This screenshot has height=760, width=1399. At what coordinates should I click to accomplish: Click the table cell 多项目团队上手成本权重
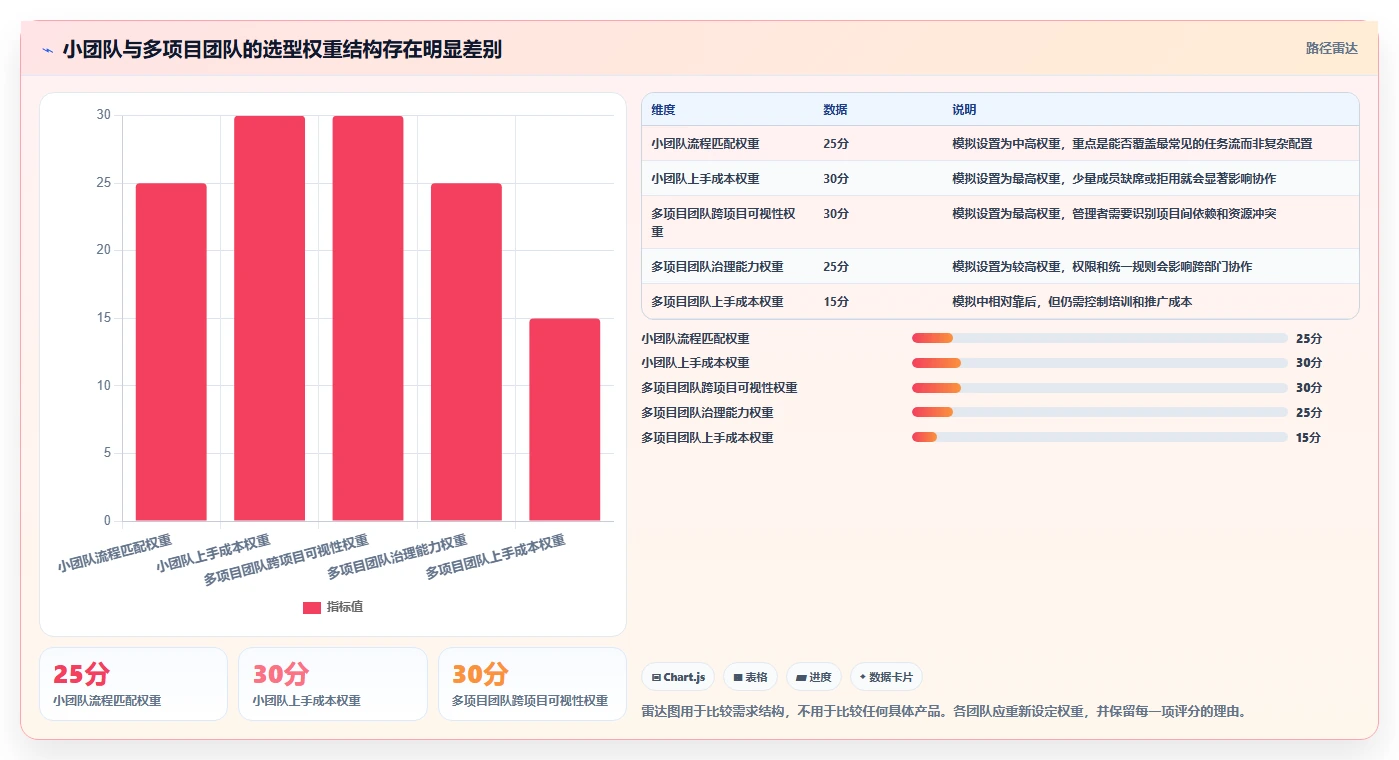click(717, 302)
